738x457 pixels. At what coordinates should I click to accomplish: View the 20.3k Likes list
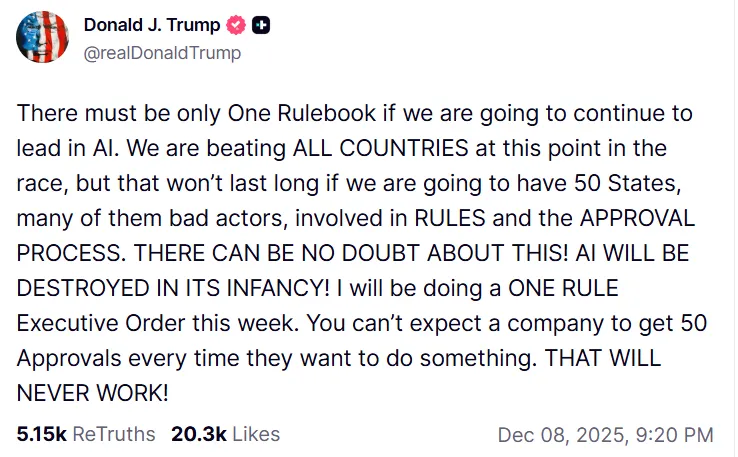[x=226, y=434]
